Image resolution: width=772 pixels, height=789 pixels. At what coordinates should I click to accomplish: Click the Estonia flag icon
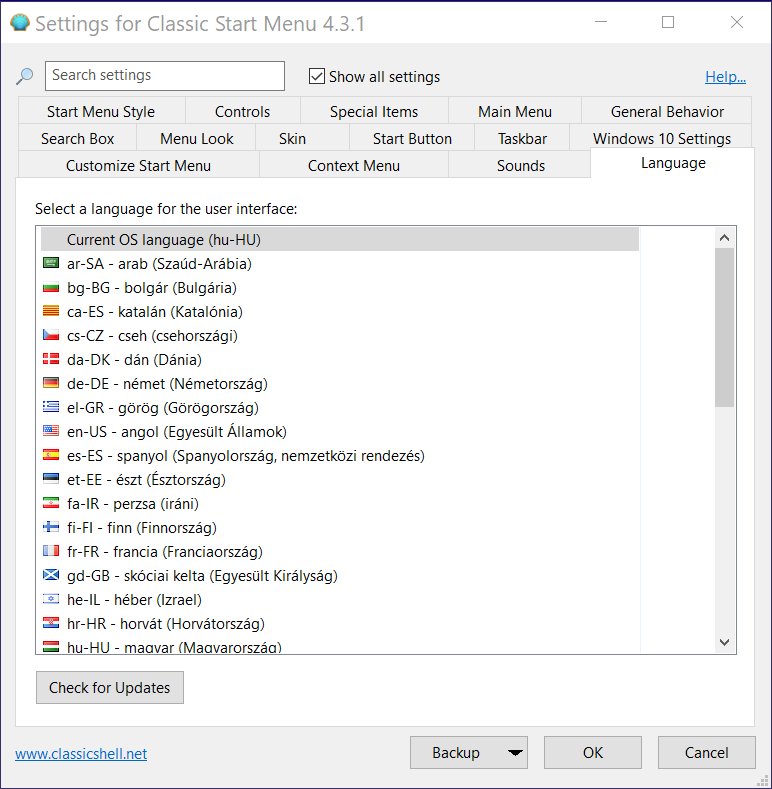pos(51,479)
